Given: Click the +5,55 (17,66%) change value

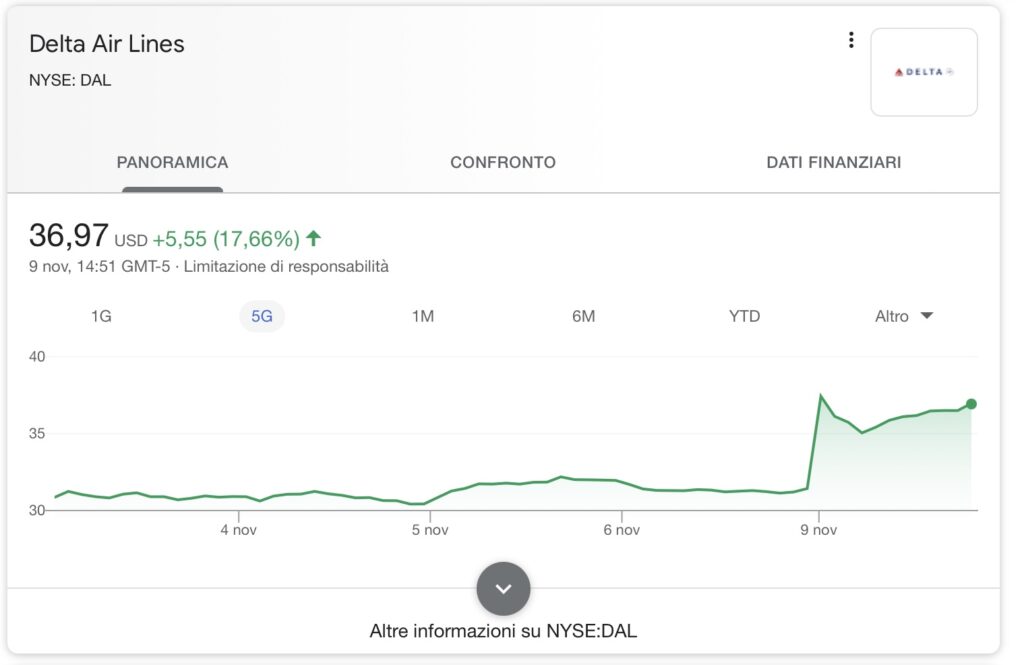Looking at the screenshot, I should pyautogui.click(x=226, y=239).
